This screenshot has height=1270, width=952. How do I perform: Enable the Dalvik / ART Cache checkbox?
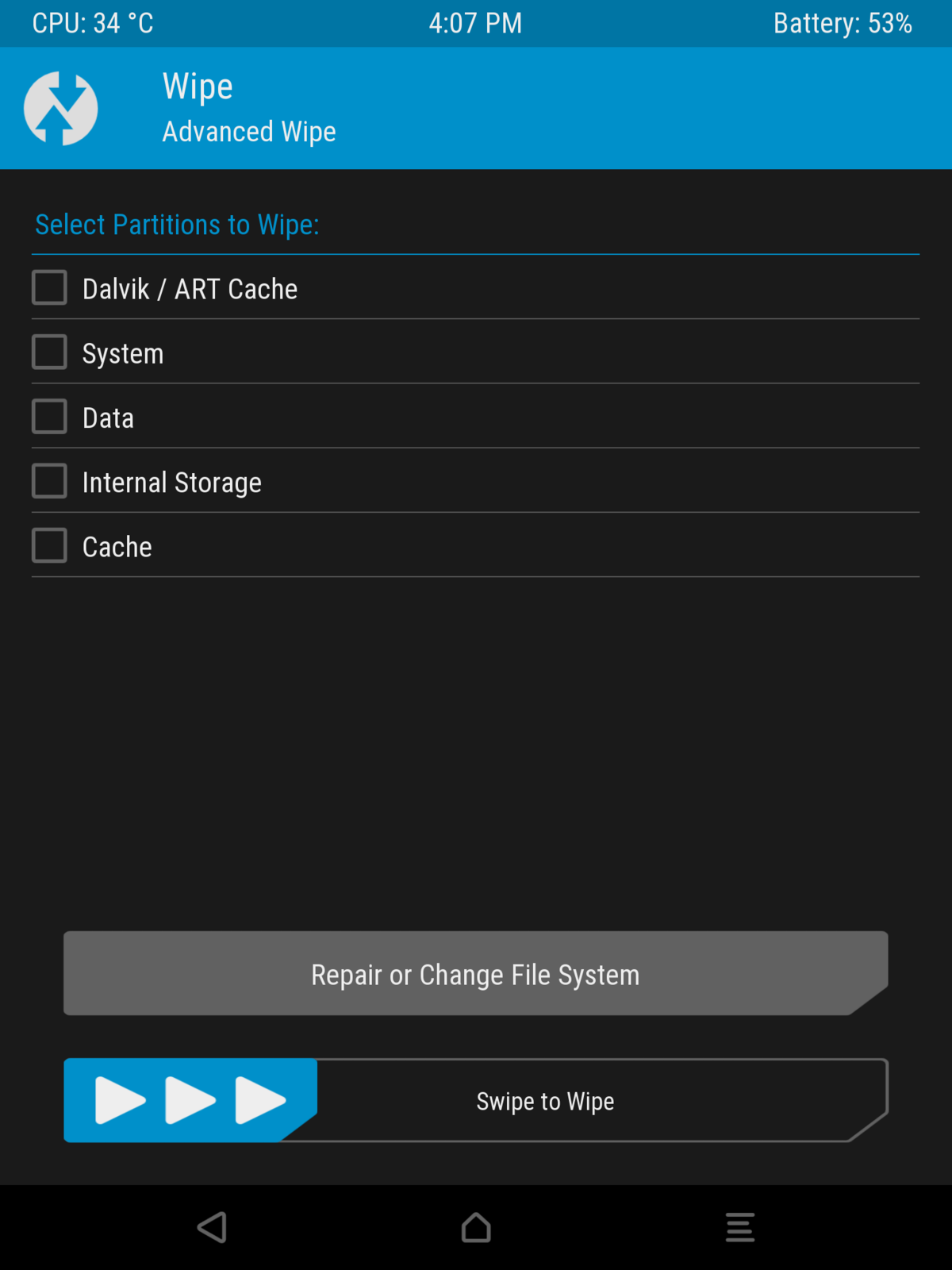click(x=49, y=288)
